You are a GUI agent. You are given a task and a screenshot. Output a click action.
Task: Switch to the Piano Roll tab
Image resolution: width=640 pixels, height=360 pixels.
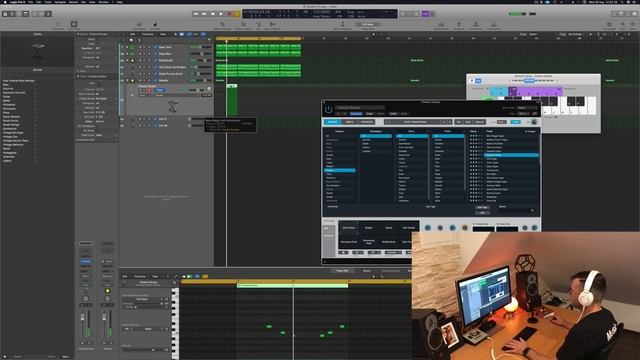pyautogui.click(x=342, y=271)
